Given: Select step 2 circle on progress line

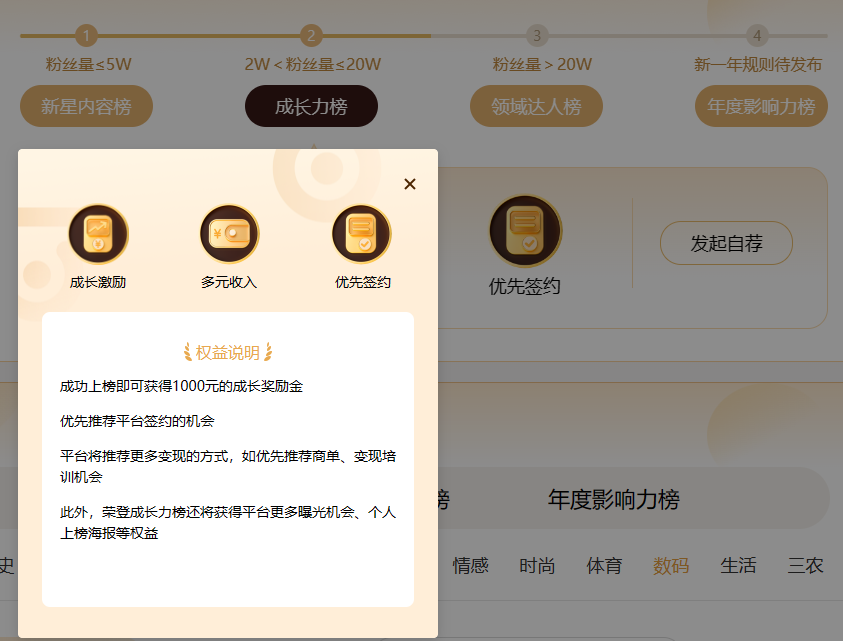Looking at the screenshot, I should tap(311, 36).
